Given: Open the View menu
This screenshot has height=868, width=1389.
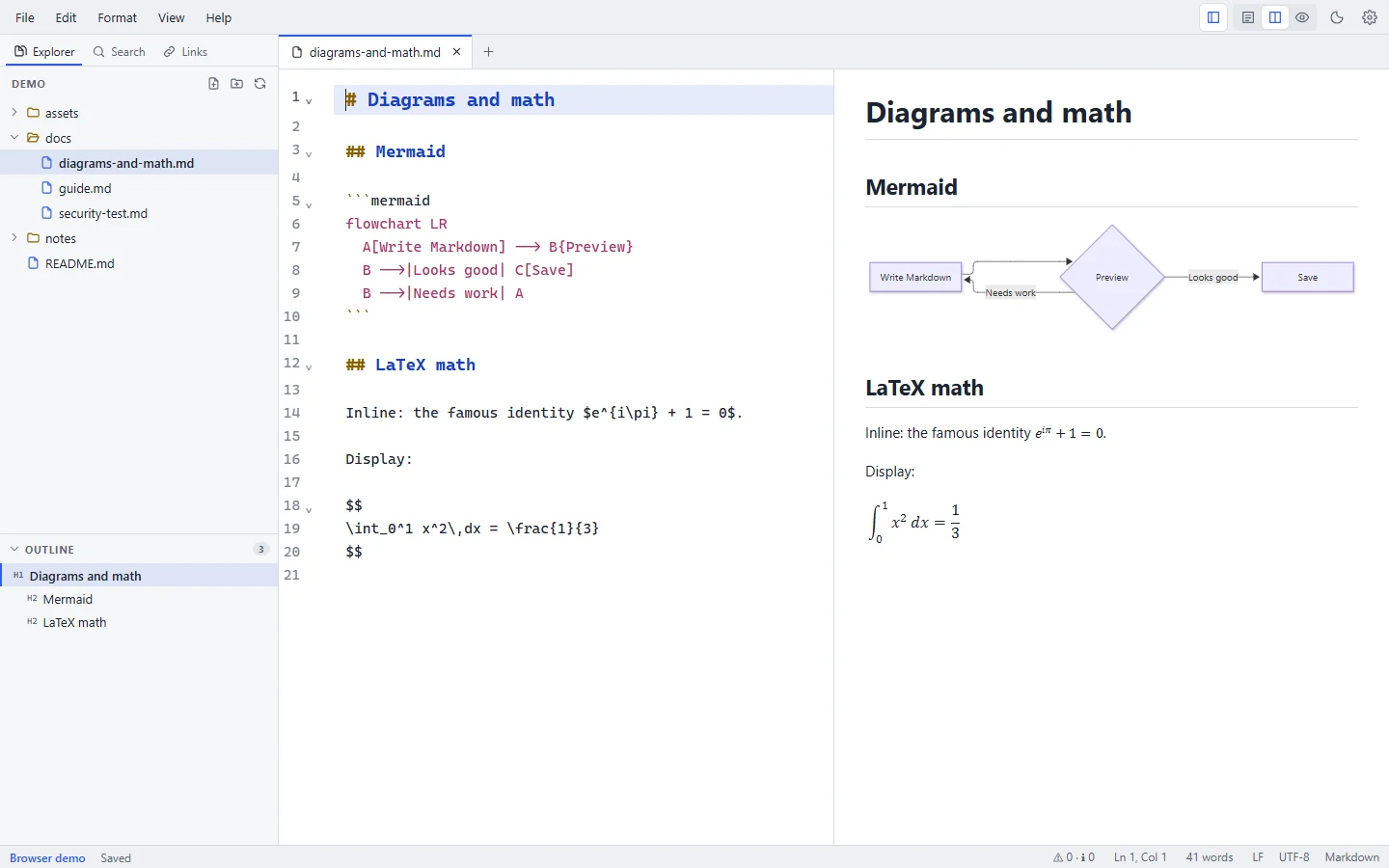Looking at the screenshot, I should [172, 17].
